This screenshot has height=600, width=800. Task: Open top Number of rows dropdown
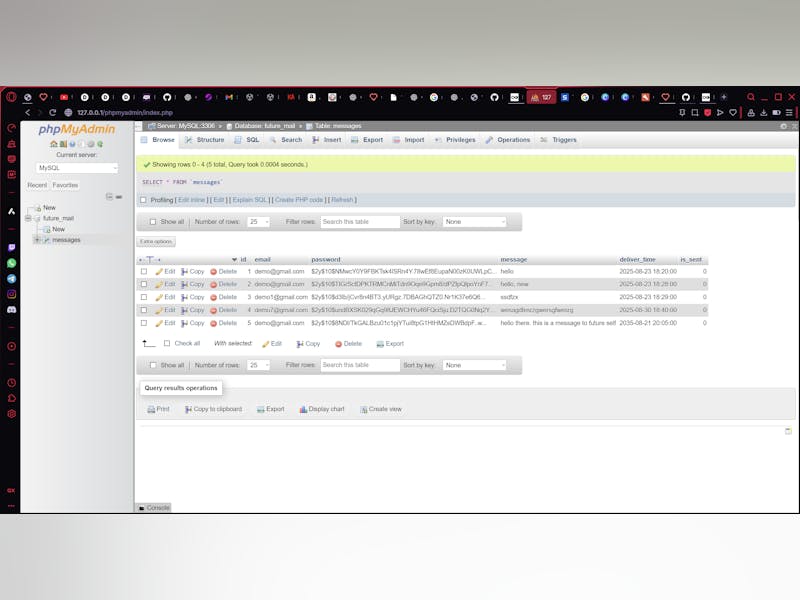[259, 222]
